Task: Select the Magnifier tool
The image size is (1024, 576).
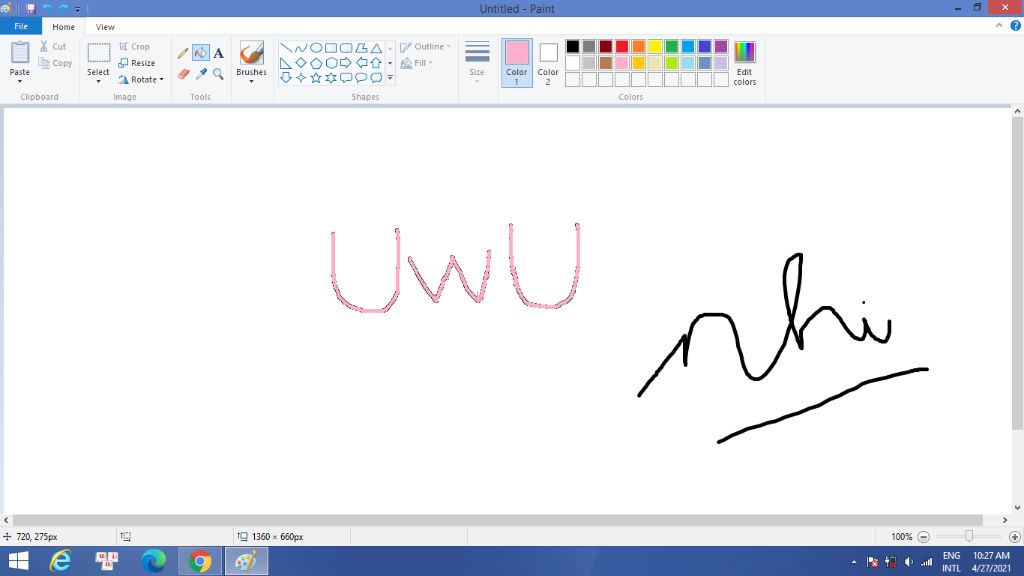Action: click(x=218, y=74)
